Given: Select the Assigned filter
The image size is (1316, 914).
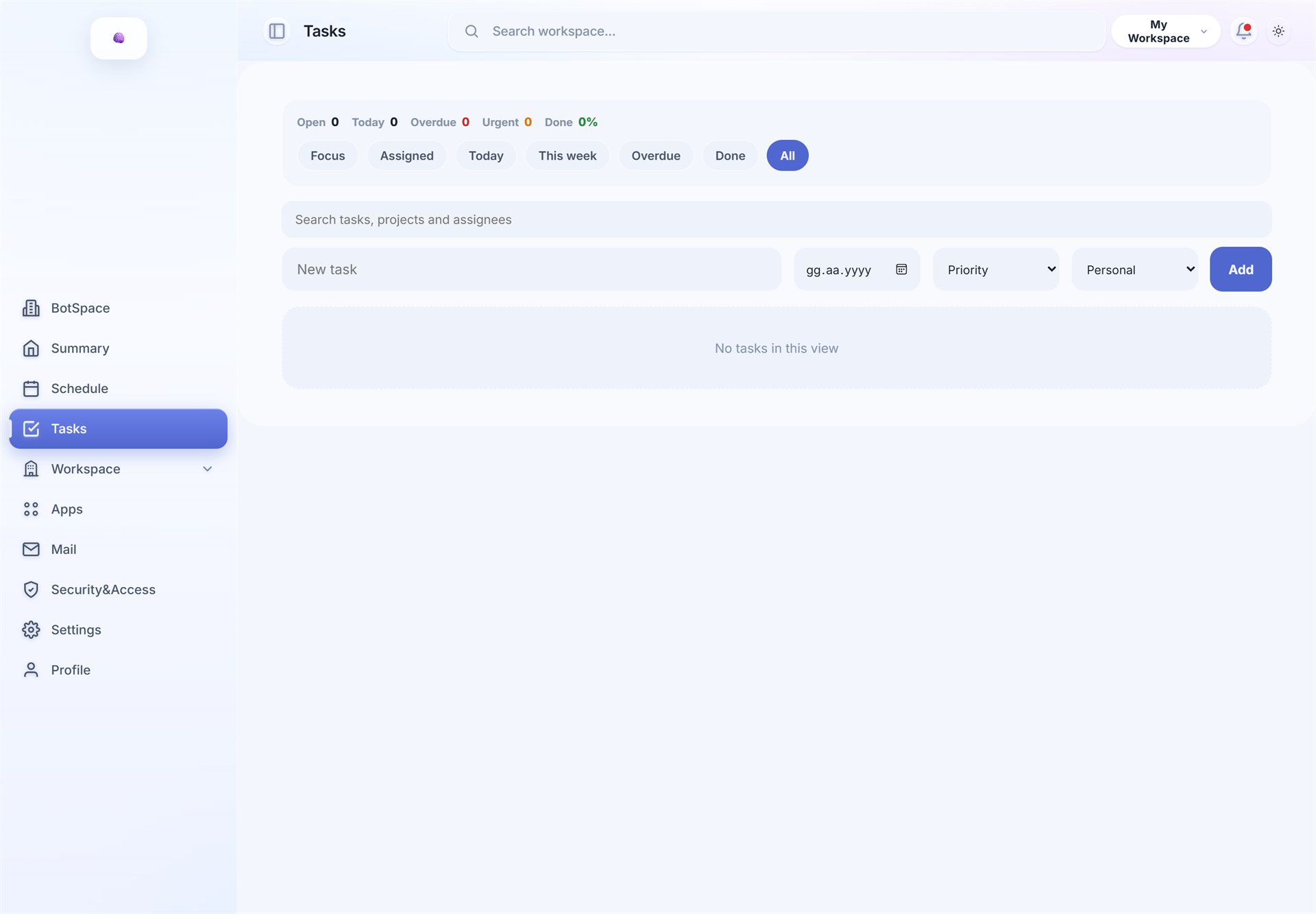Looking at the screenshot, I should point(407,156).
